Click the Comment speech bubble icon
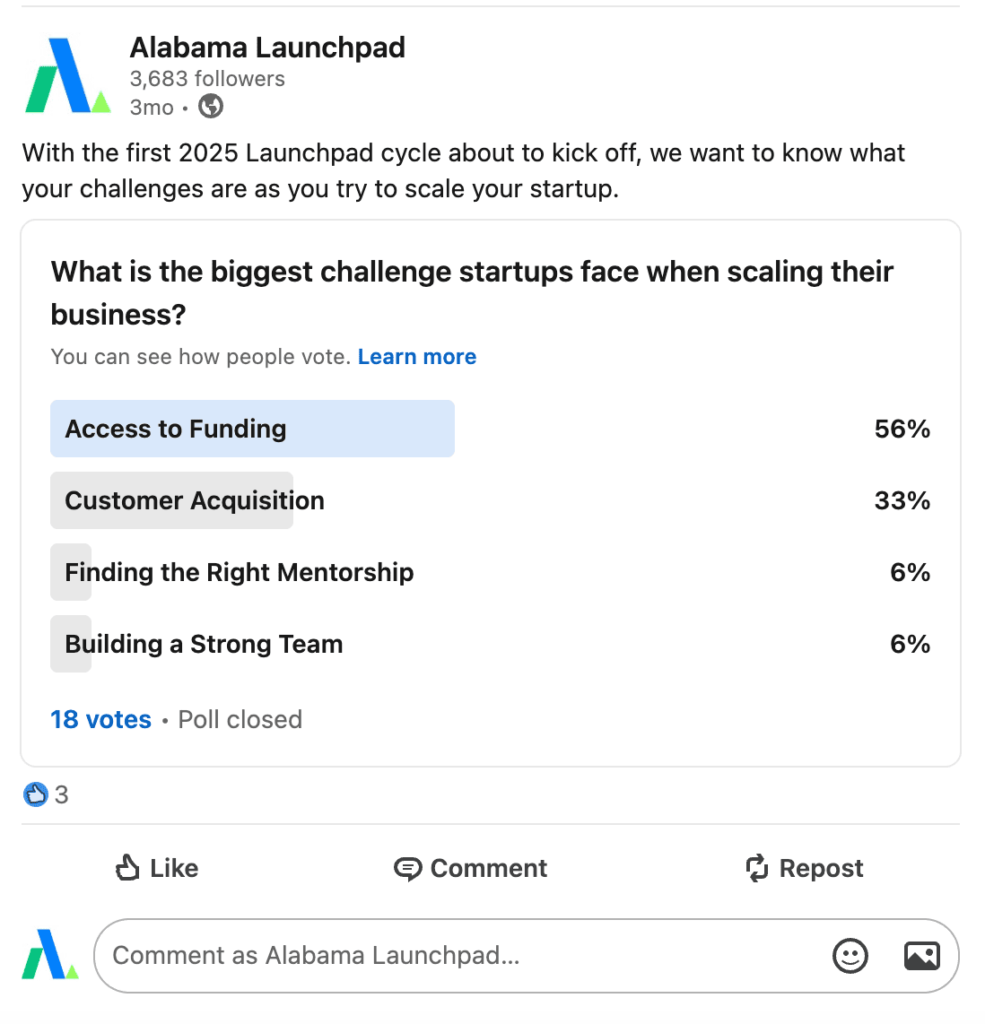This screenshot has height=1024, width=985. point(408,868)
